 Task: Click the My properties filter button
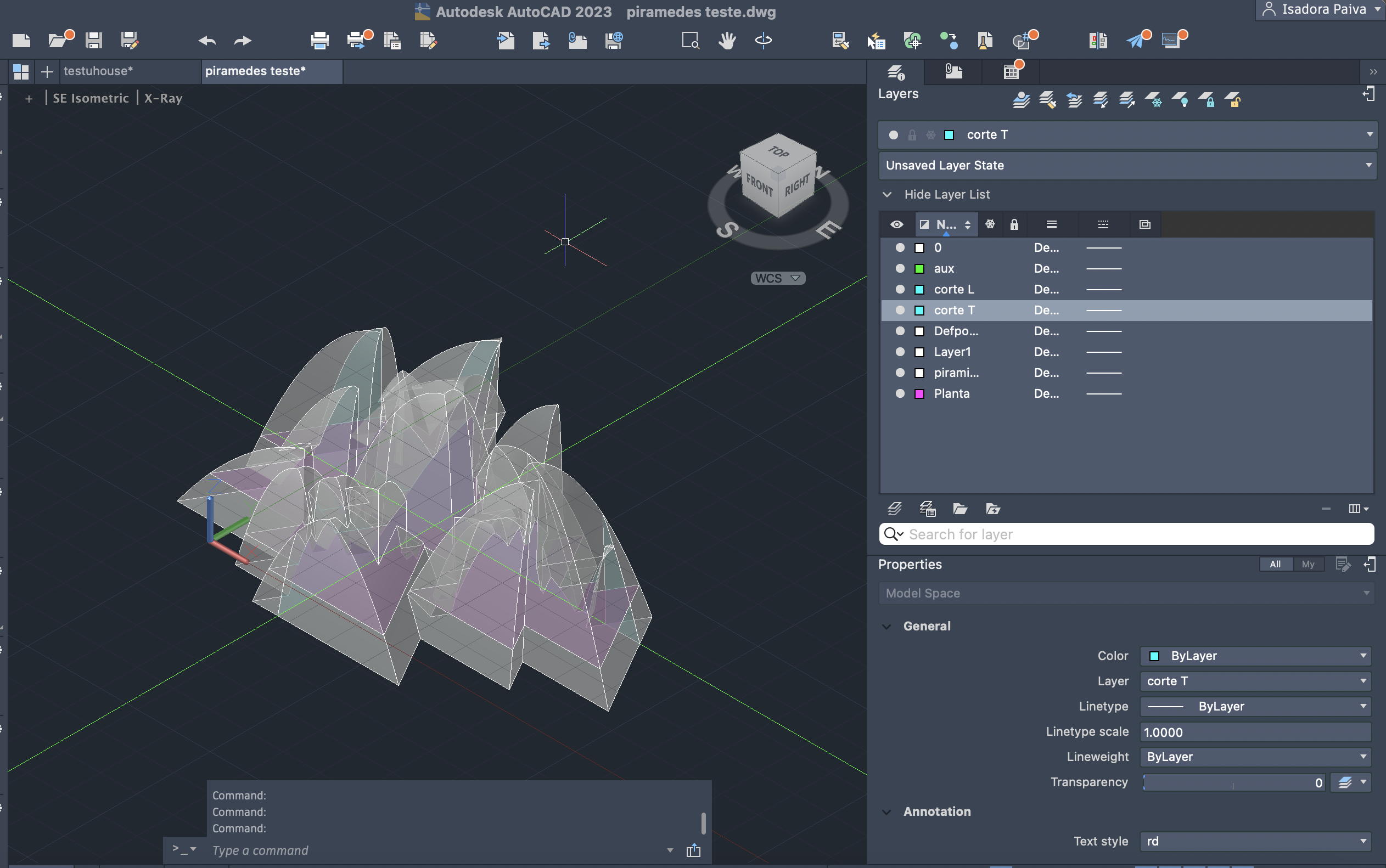[1308, 565]
